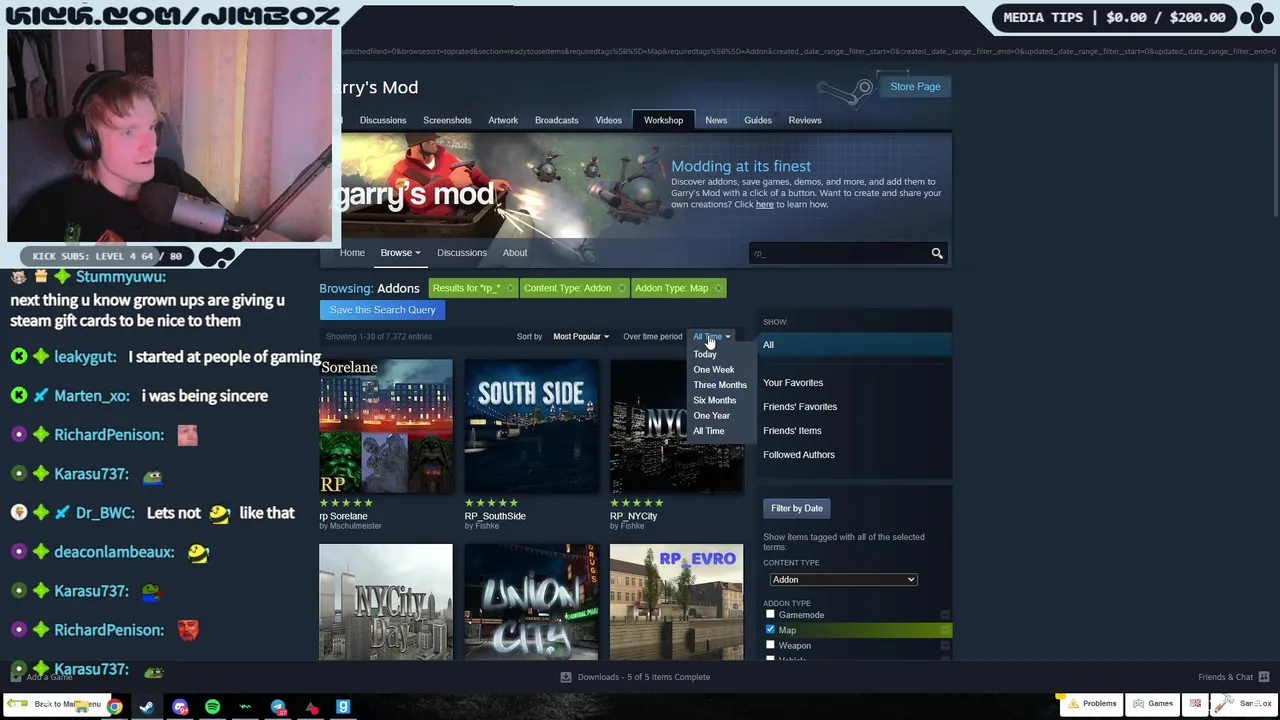Switch to the Broadcasts tab

coord(556,120)
